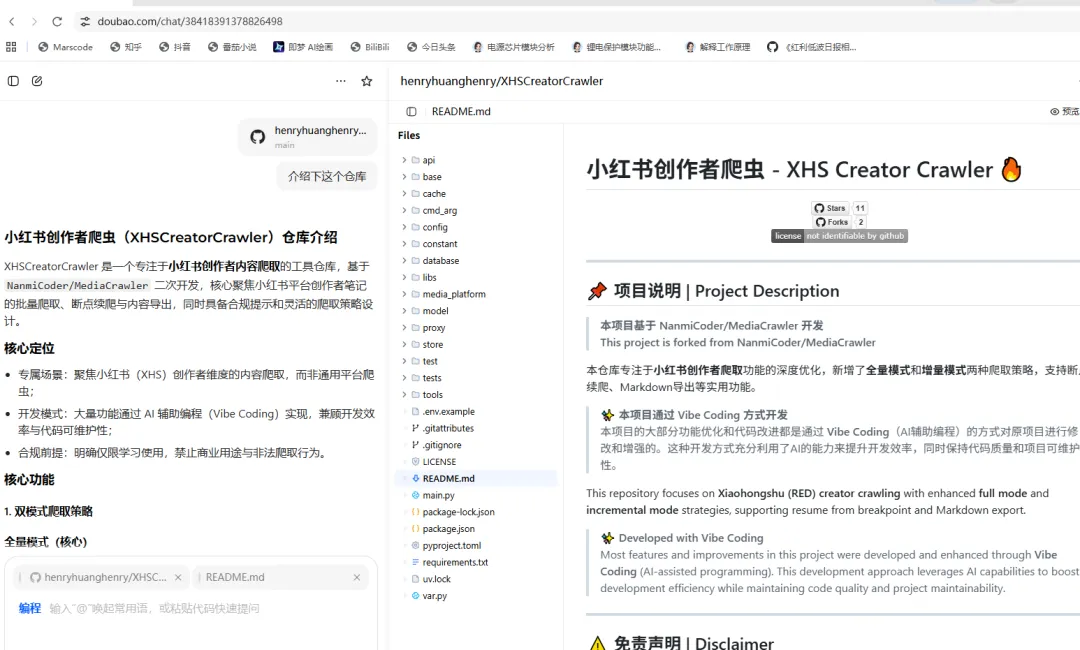
Task: Open the 番茄小说 bookmark
Action: (x=232, y=47)
